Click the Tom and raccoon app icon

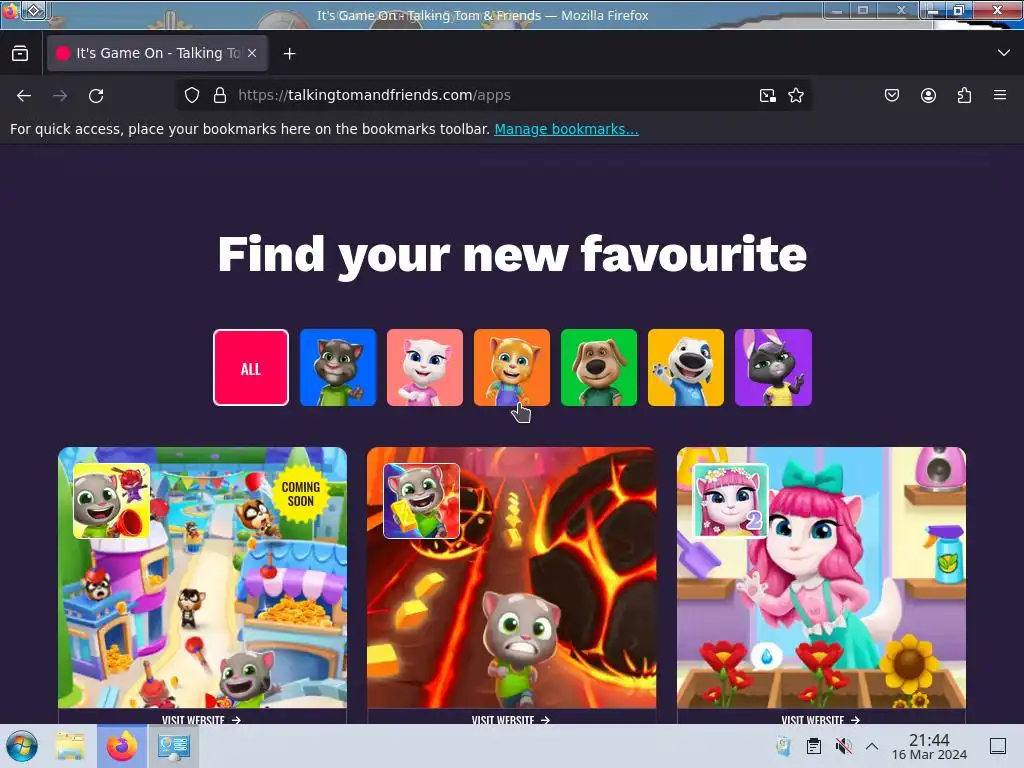point(112,501)
